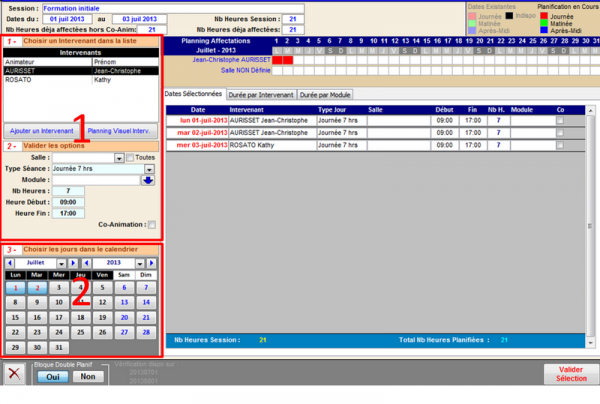Viewport: 600px width, 404px height.
Task: Enable the Toutes checkbox next to Salle
Action: [x=129, y=157]
